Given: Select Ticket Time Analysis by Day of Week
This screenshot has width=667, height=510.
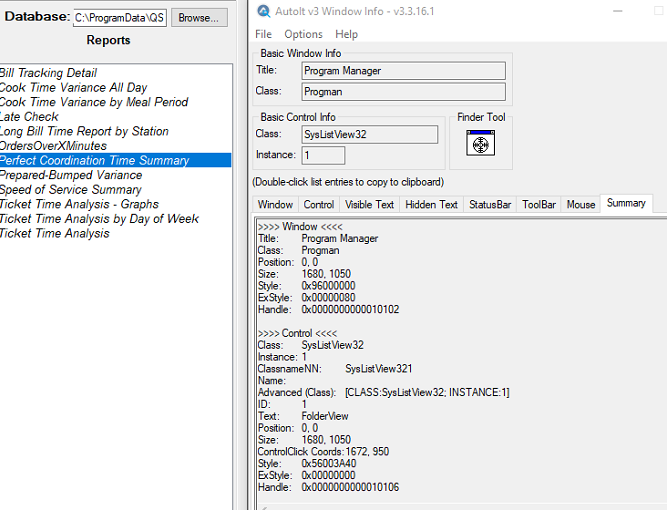Looking at the screenshot, I should click(x=116, y=219).
